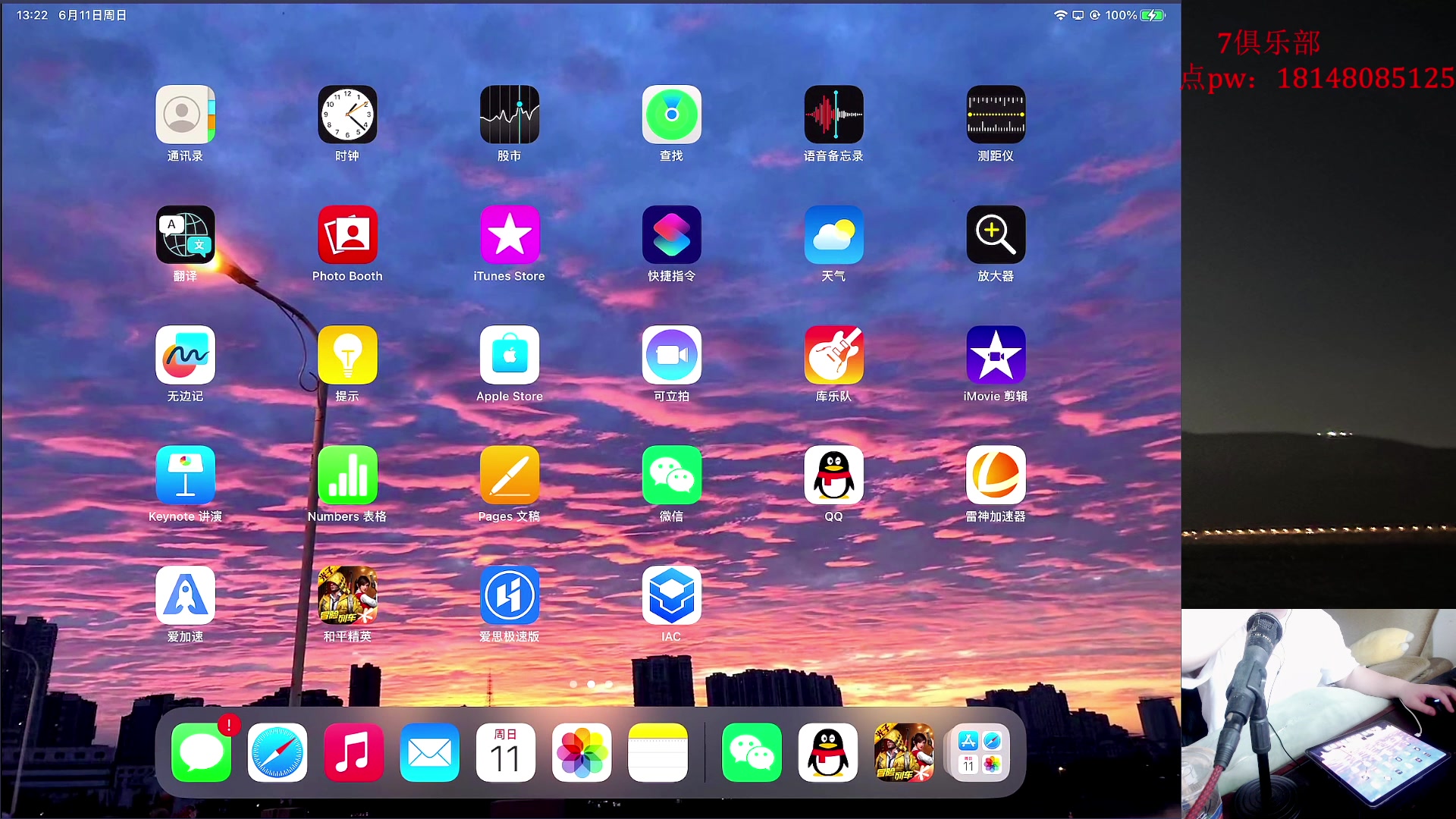
Task: Launch iTunes Store app
Action: pyautogui.click(x=509, y=235)
